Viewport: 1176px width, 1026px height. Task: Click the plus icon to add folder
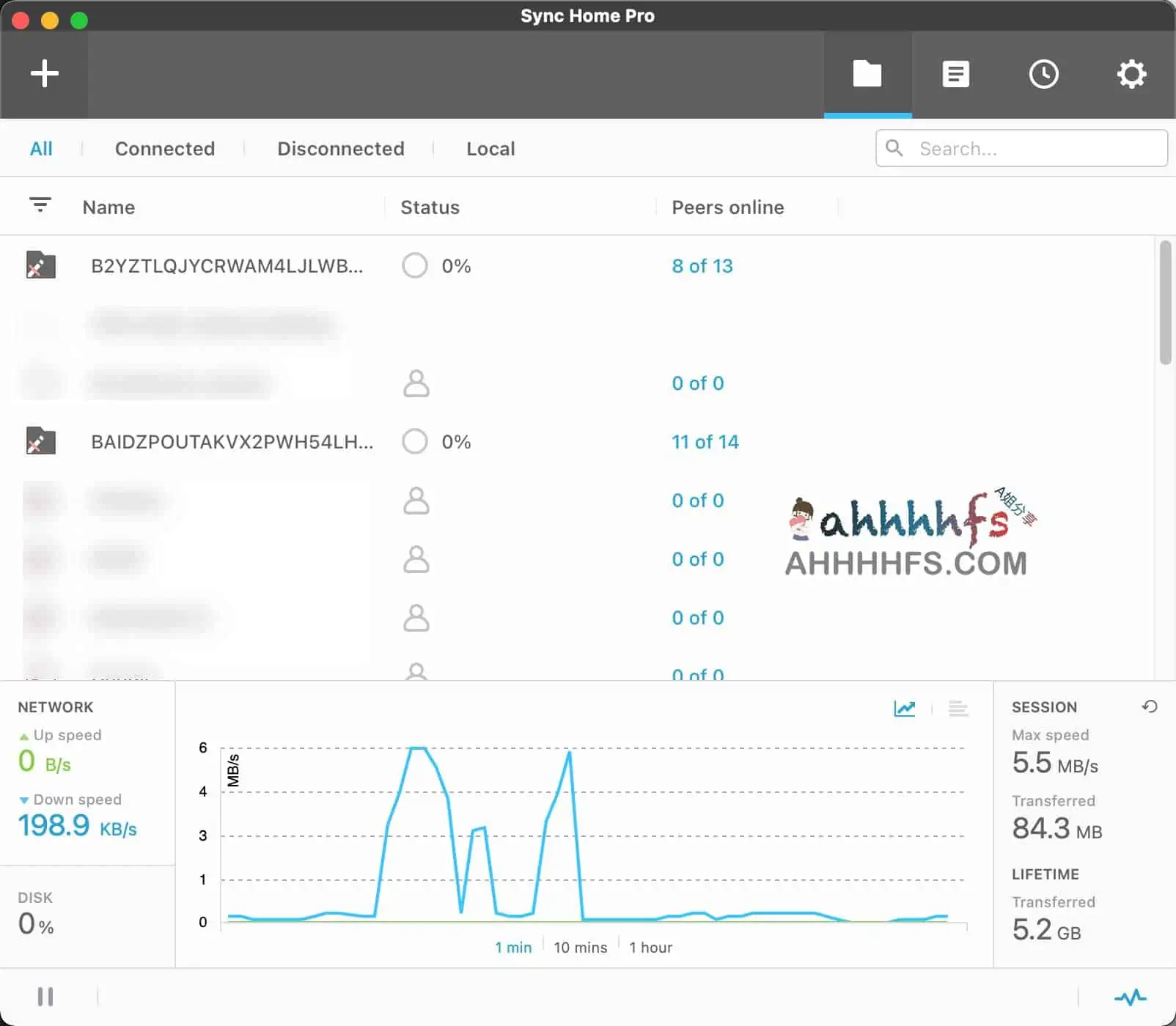(x=44, y=74)
